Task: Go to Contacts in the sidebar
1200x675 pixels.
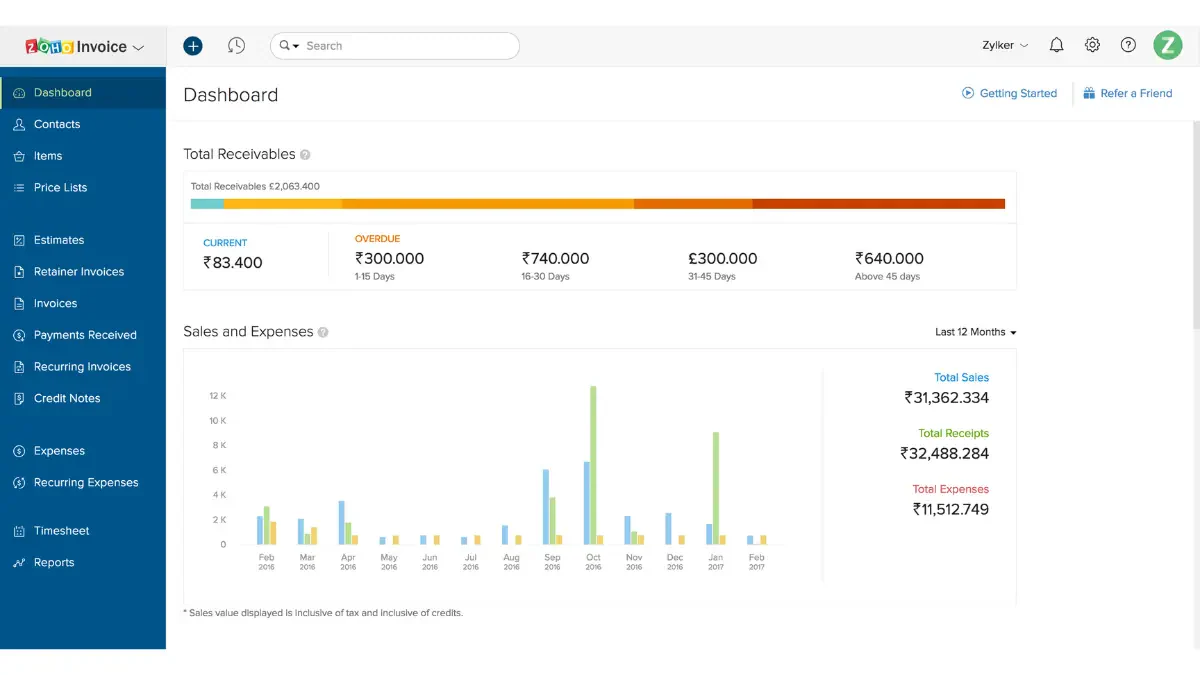Action: point(83,125)
